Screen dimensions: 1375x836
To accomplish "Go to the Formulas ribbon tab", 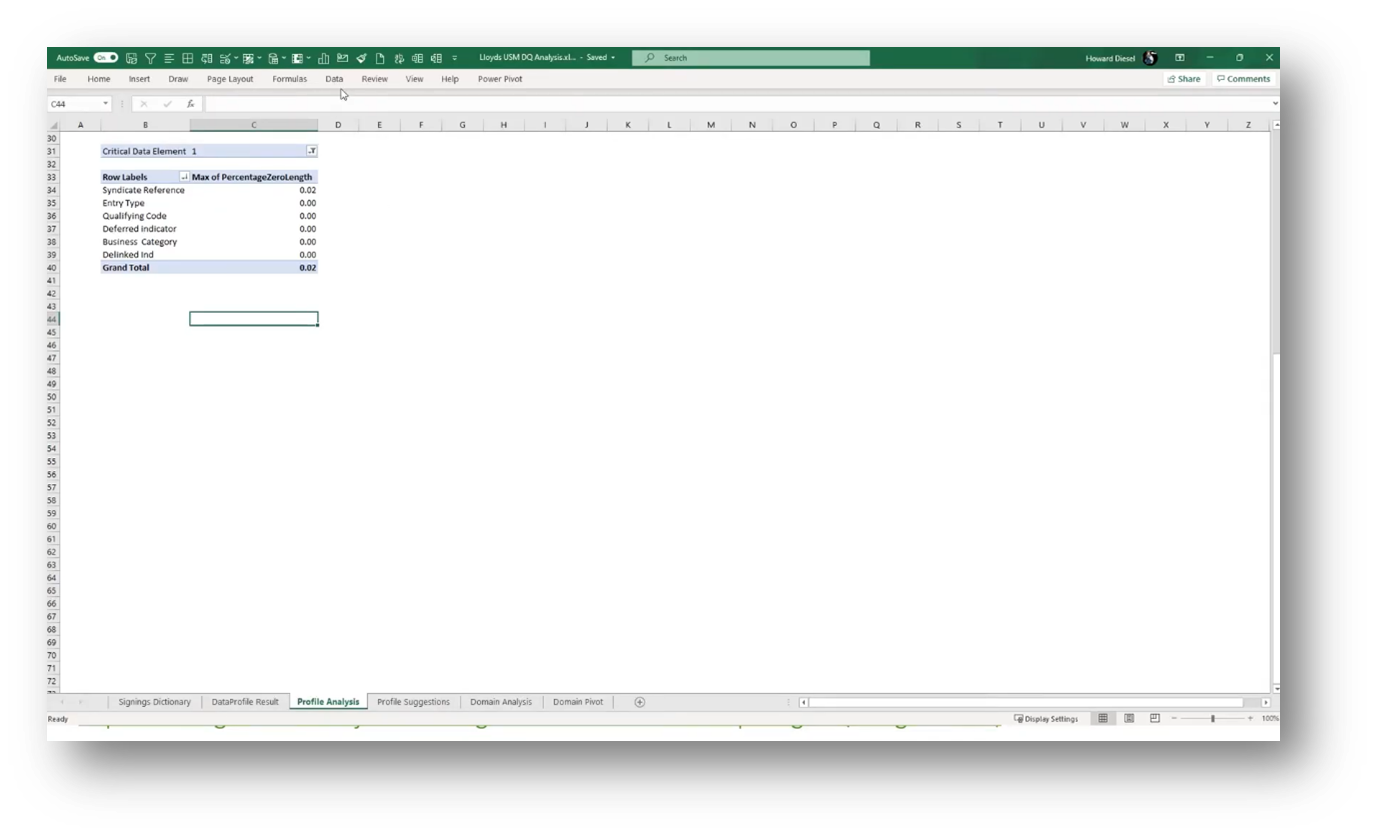I will (290, 79).
